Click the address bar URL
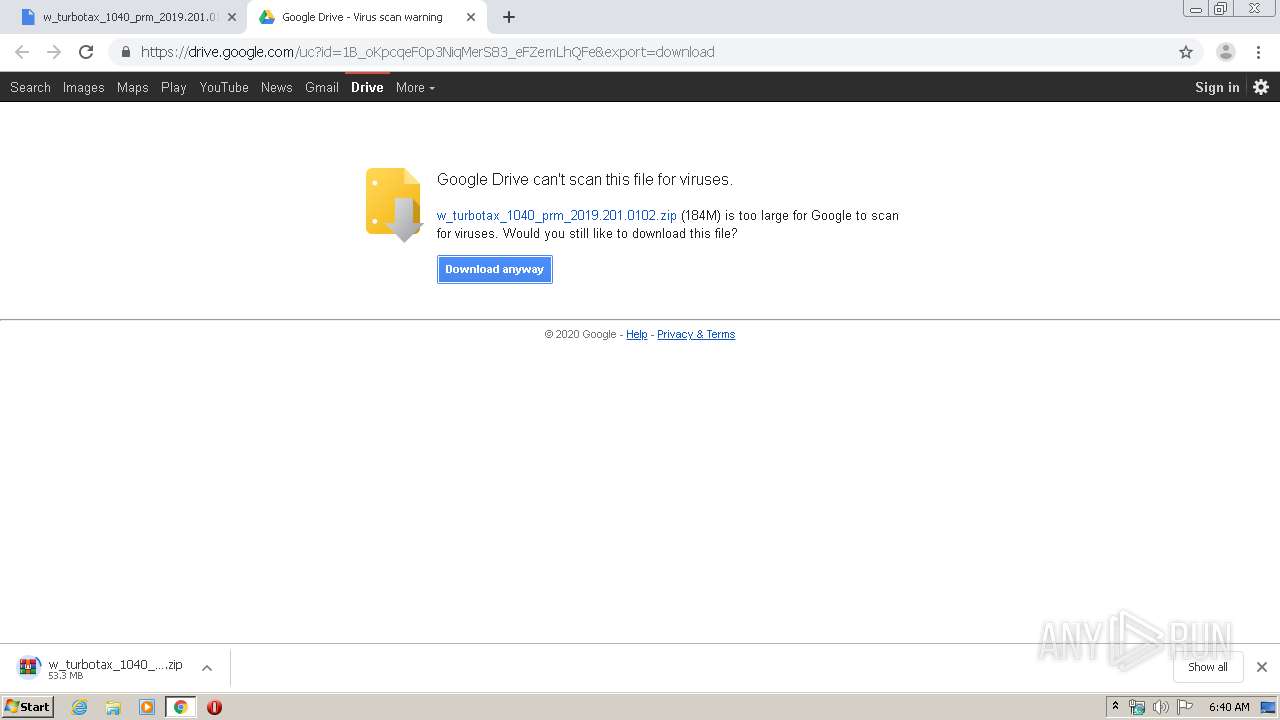The image size is (1280, 720). [x=427, y=52]
